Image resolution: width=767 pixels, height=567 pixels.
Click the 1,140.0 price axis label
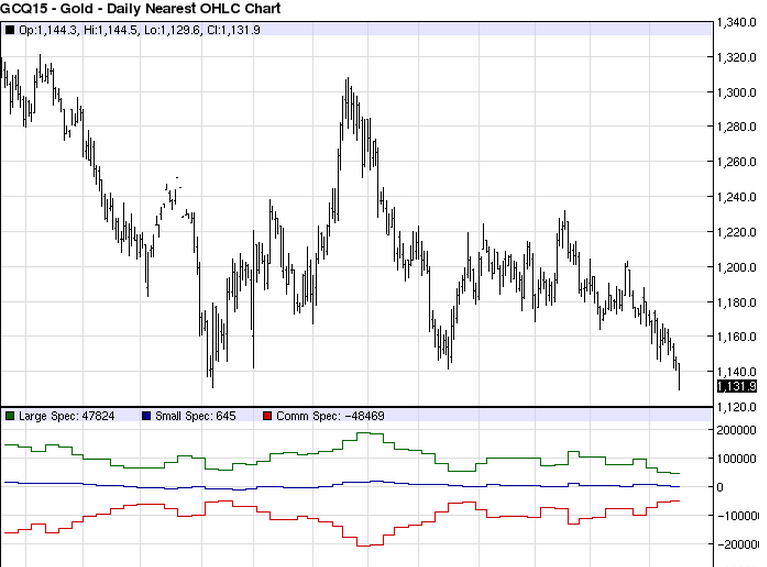click(x=737, y=372)
